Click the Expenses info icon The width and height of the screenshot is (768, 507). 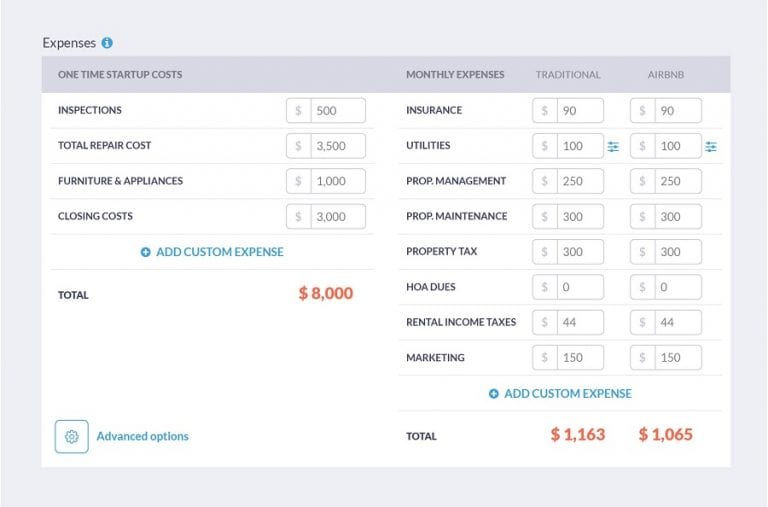[107, 43]
